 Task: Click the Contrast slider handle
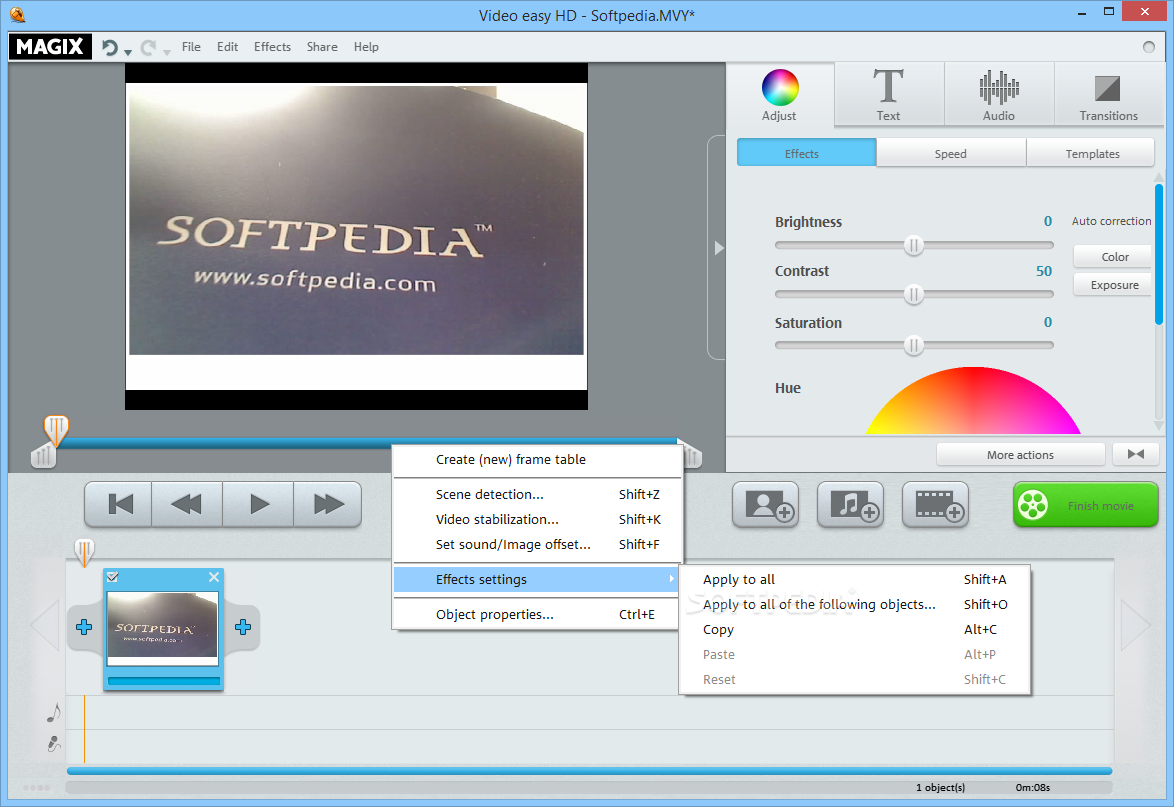[x=913, y=294]
